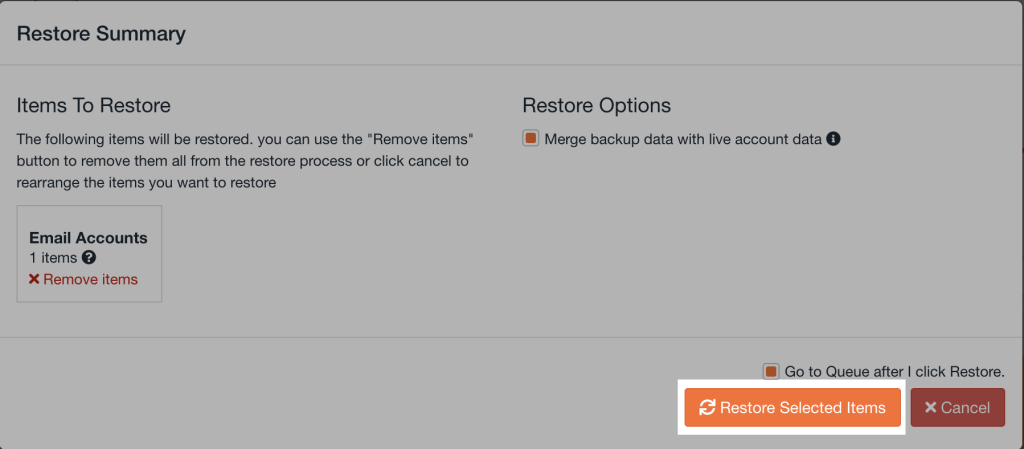This screenshot has width=1024, height=449.
Task: Click the help question mark beside 1 items
Action: (89, 258)
